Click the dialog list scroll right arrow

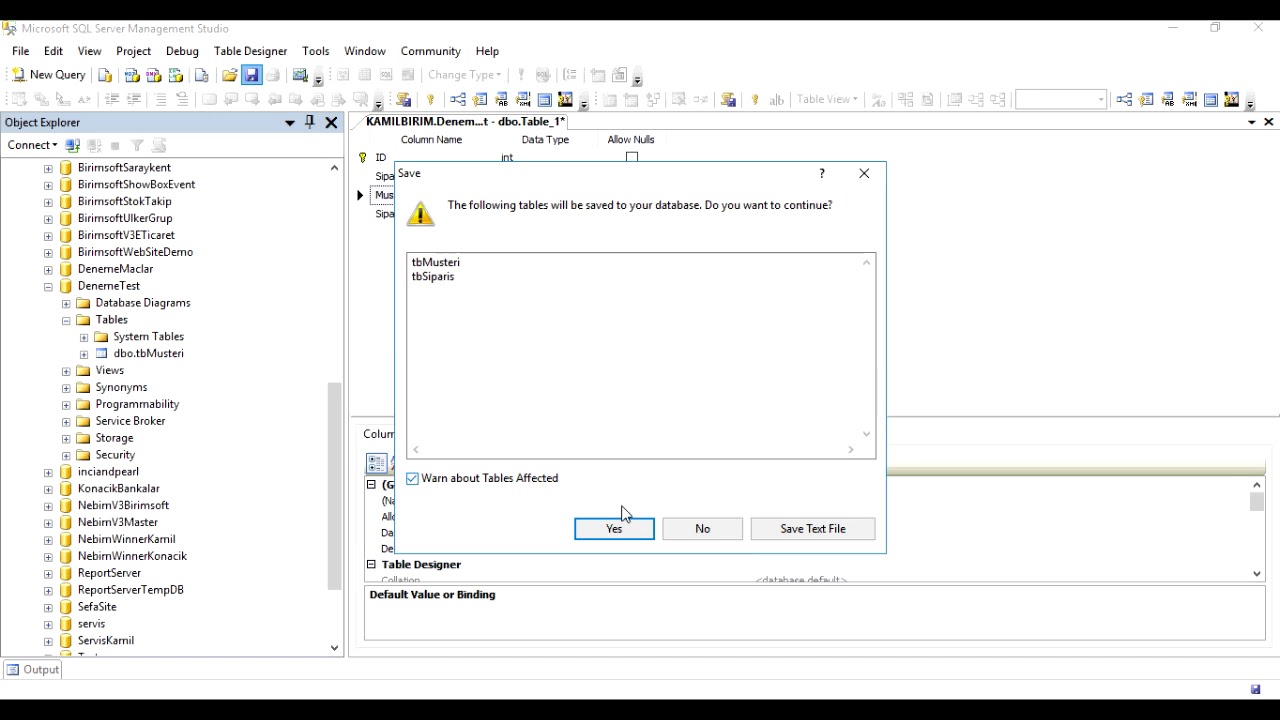point(851,450)
